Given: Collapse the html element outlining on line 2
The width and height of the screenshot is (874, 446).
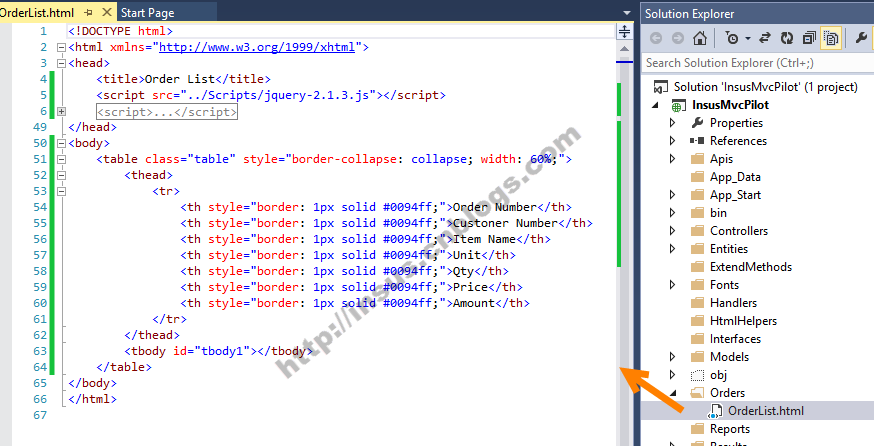Looking at the screenshot, I should pyautogui.click(x=61, y=47).
